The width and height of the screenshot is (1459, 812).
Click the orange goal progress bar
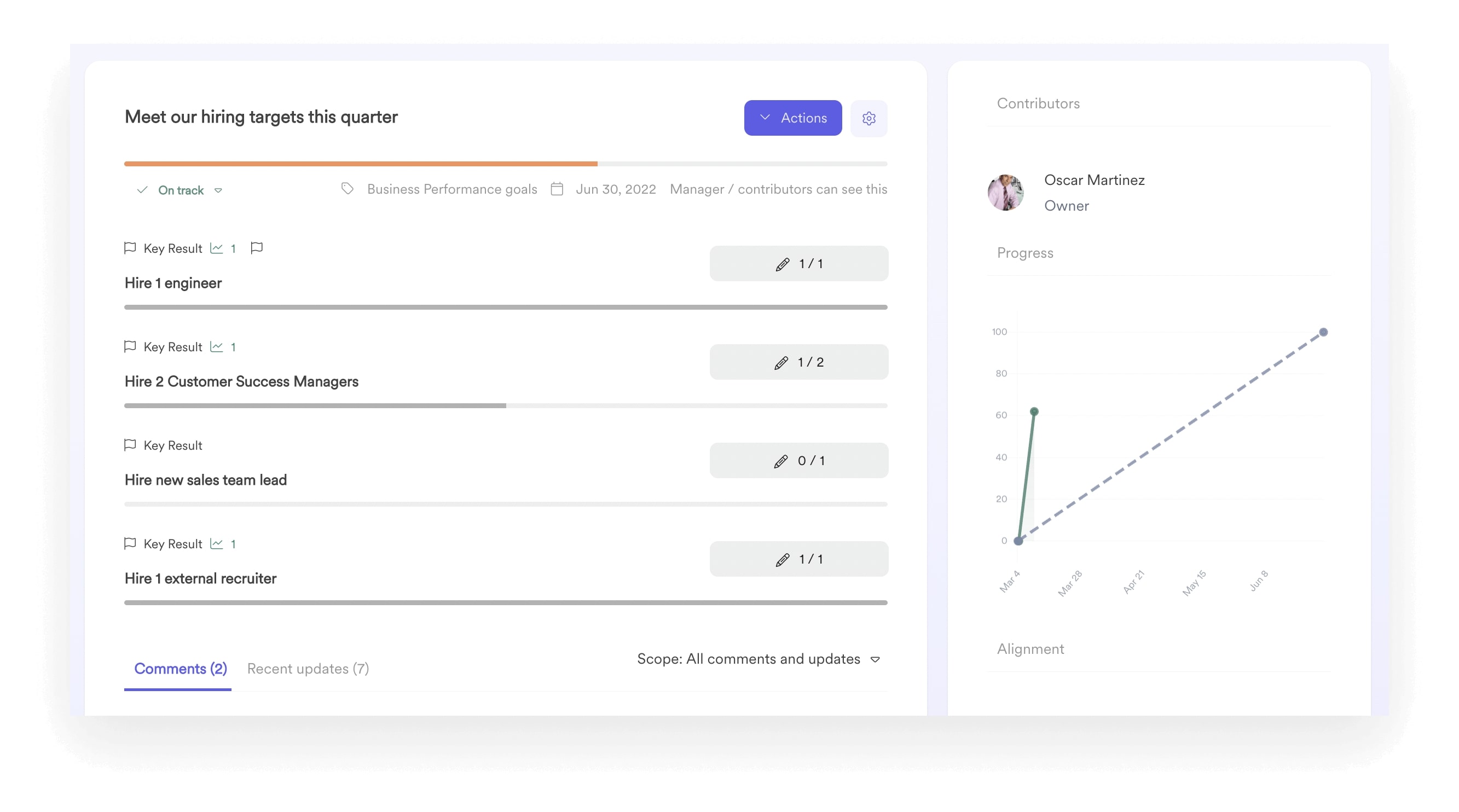point(360,164)
